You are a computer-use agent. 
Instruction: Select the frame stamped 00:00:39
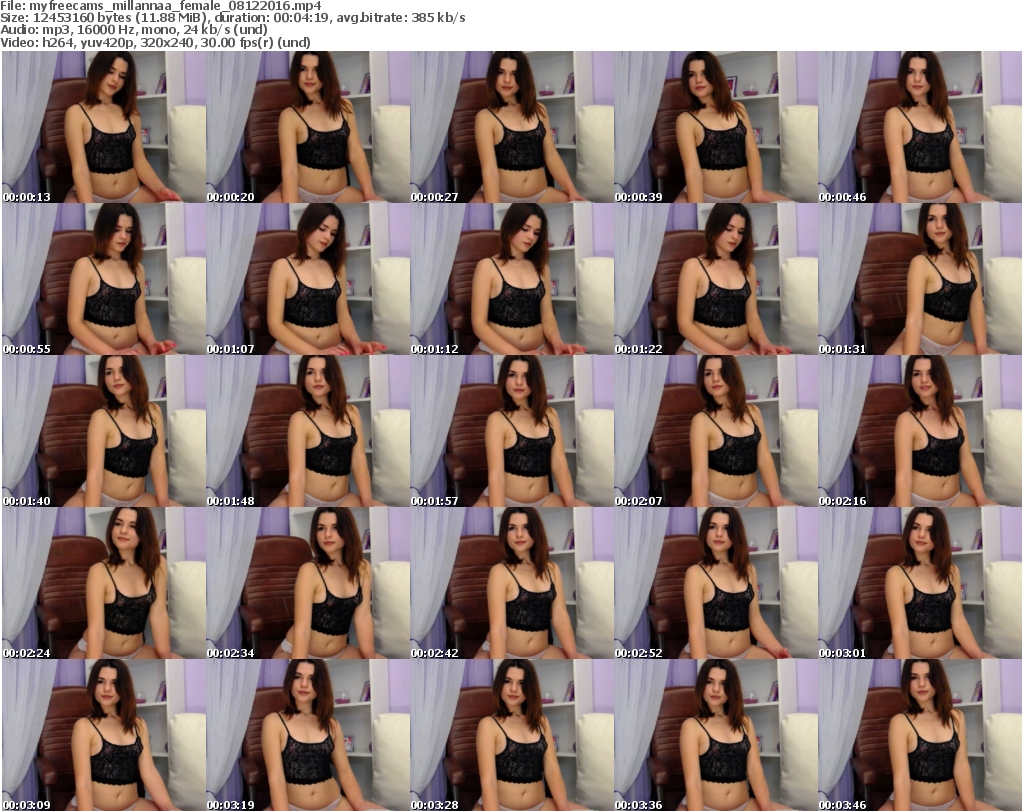pos(716,127)
